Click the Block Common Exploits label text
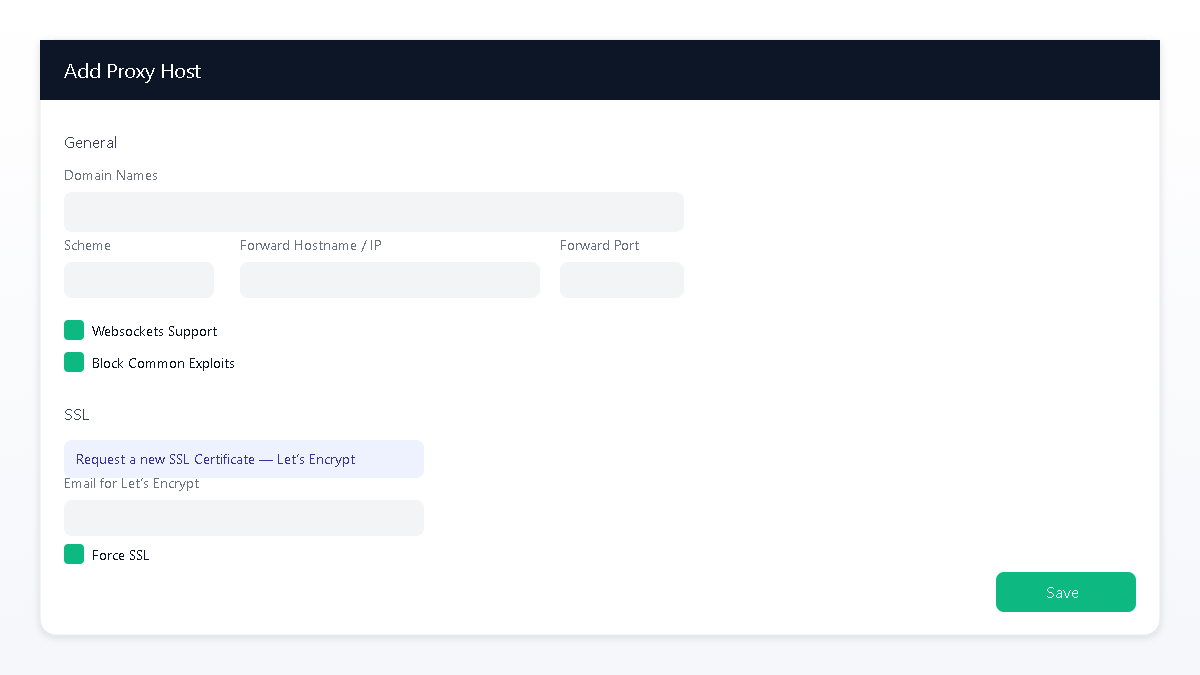This screenshot has width=1200, height=675. (163, 362)
